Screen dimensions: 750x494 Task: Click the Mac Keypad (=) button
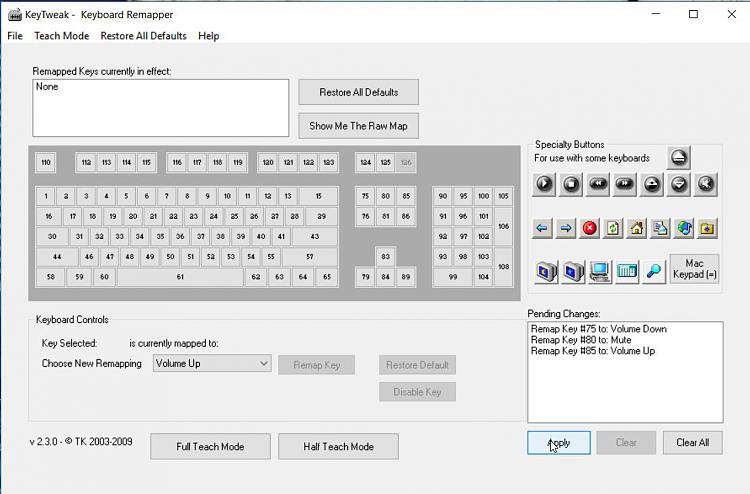click(695, 269)
